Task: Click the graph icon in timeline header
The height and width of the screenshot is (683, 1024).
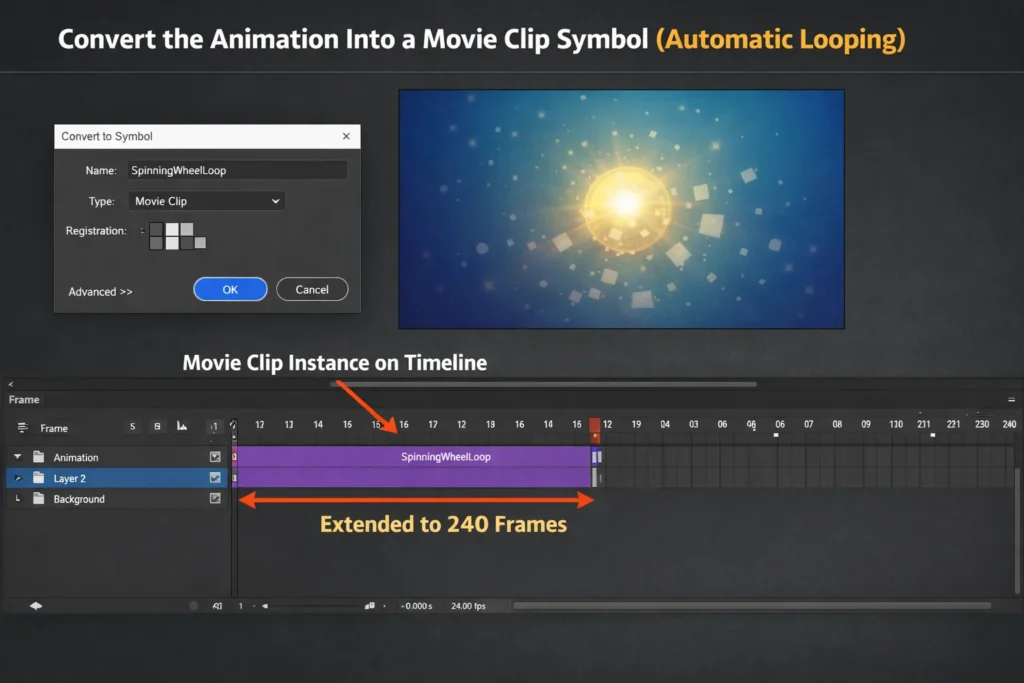Action: (182, 426)
